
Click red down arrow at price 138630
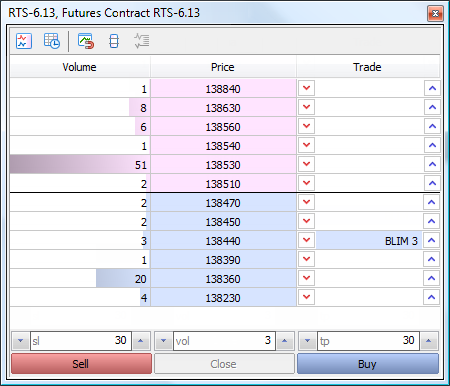pos(306,107)
